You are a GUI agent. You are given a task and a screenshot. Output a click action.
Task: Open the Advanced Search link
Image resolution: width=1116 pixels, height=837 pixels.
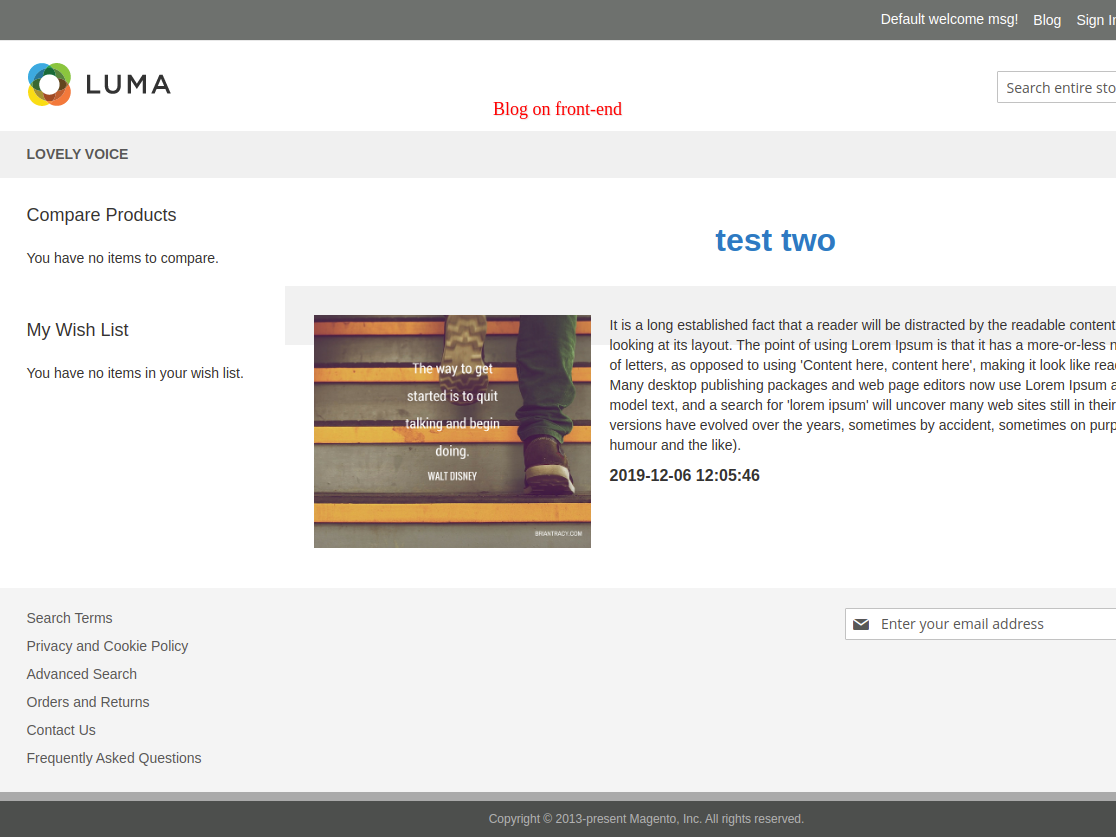[x=81, y=674]
